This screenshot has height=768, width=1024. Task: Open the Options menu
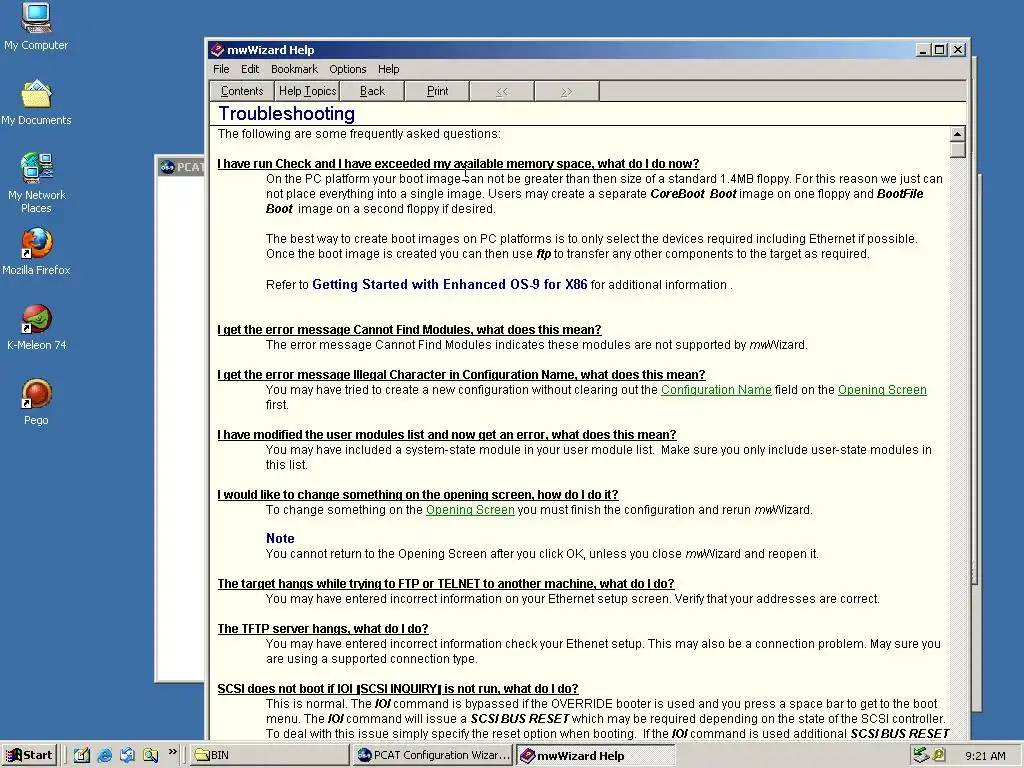pyautogui.click(x=347, y=69)
